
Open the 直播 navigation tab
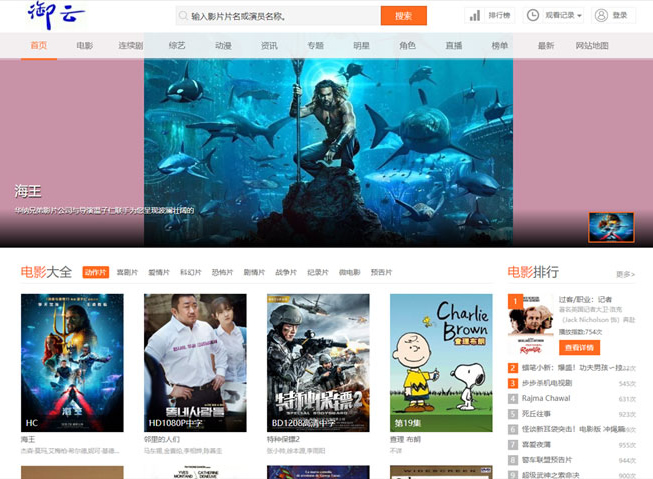click(x=454, y=45)
